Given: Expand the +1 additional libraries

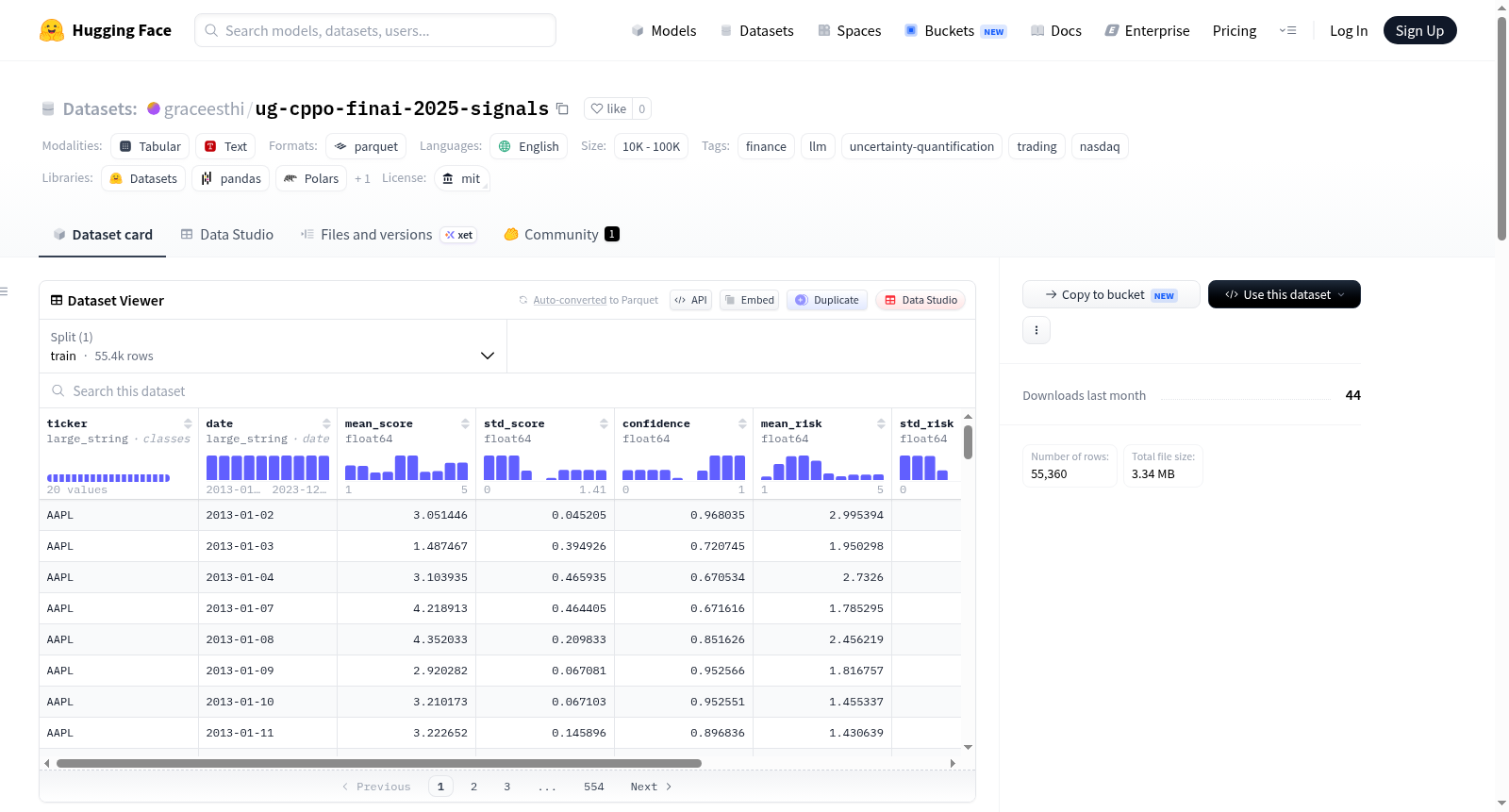Looking at the screenshot, I should pos(362,178).
